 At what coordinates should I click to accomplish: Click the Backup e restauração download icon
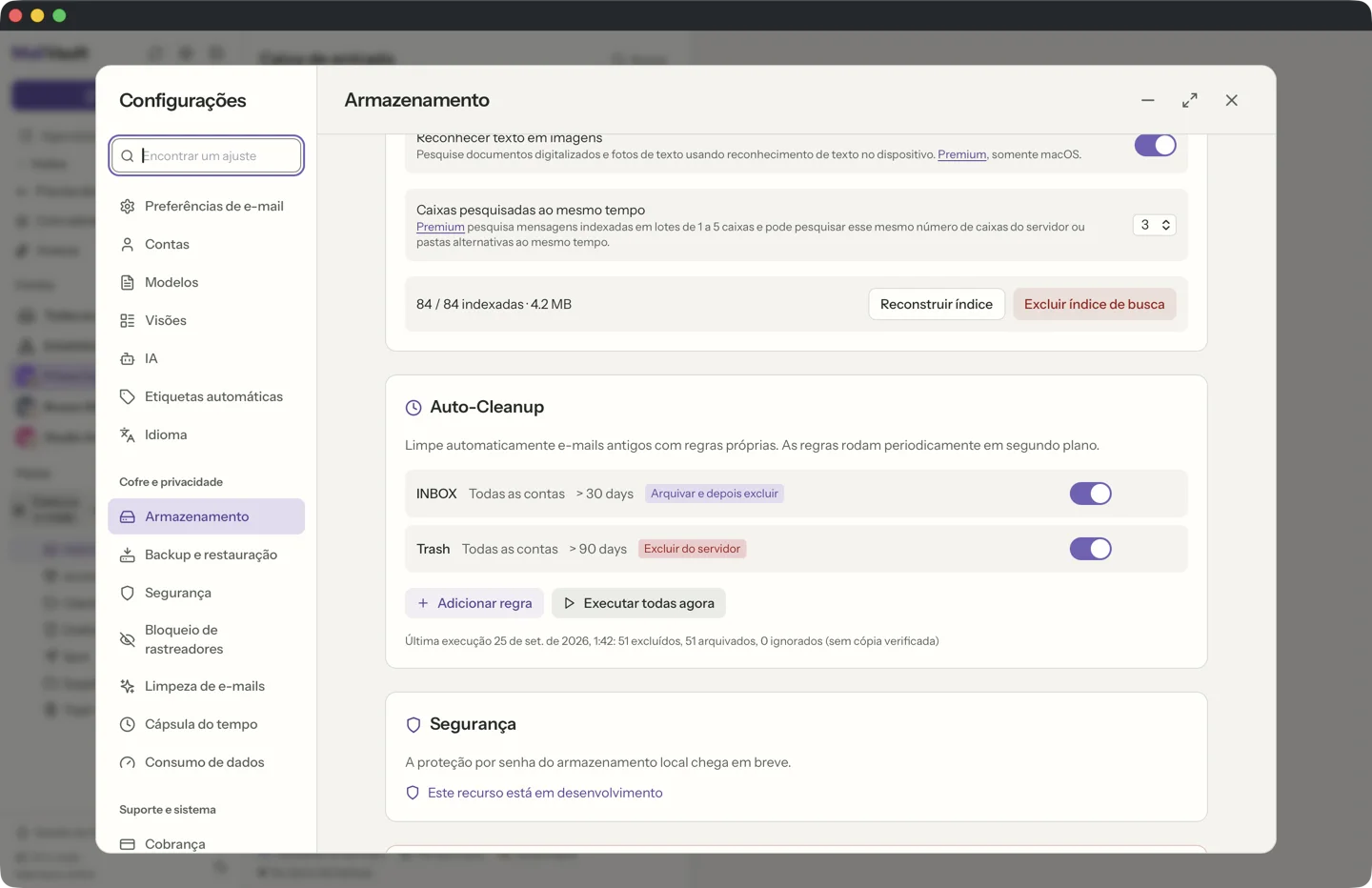(128, 555)
